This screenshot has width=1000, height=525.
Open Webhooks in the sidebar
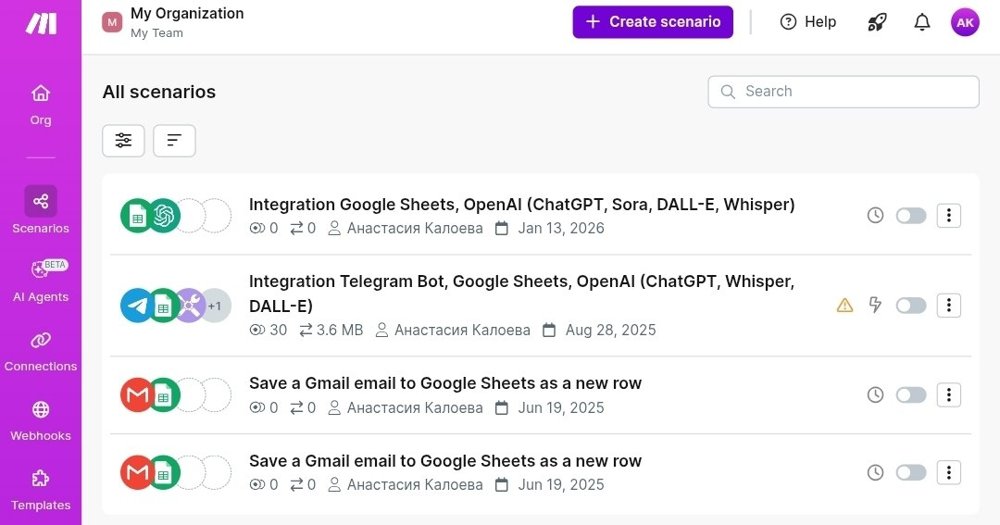tap(40, 421)
